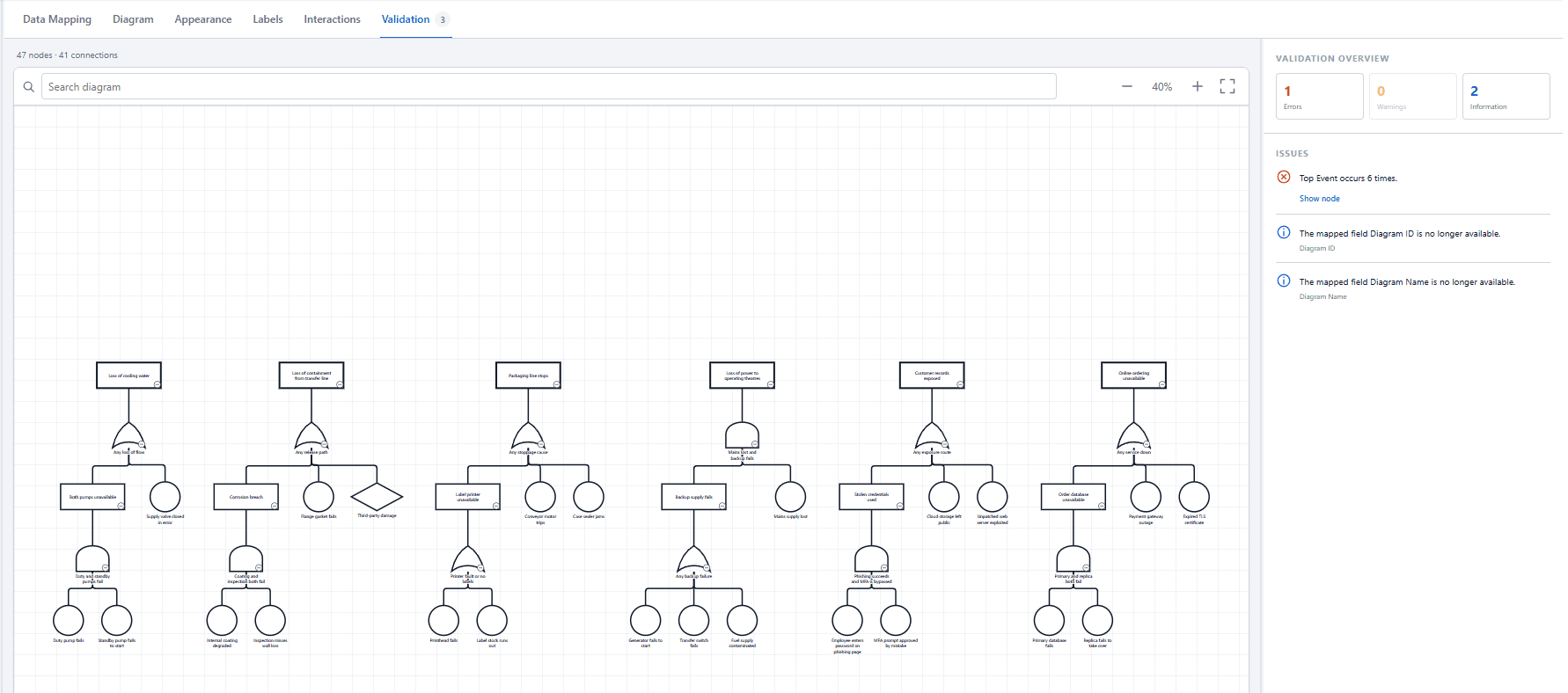Collapse the 'Both pumps unavailable' node
1568x693 pixels.
coord(121,506)
